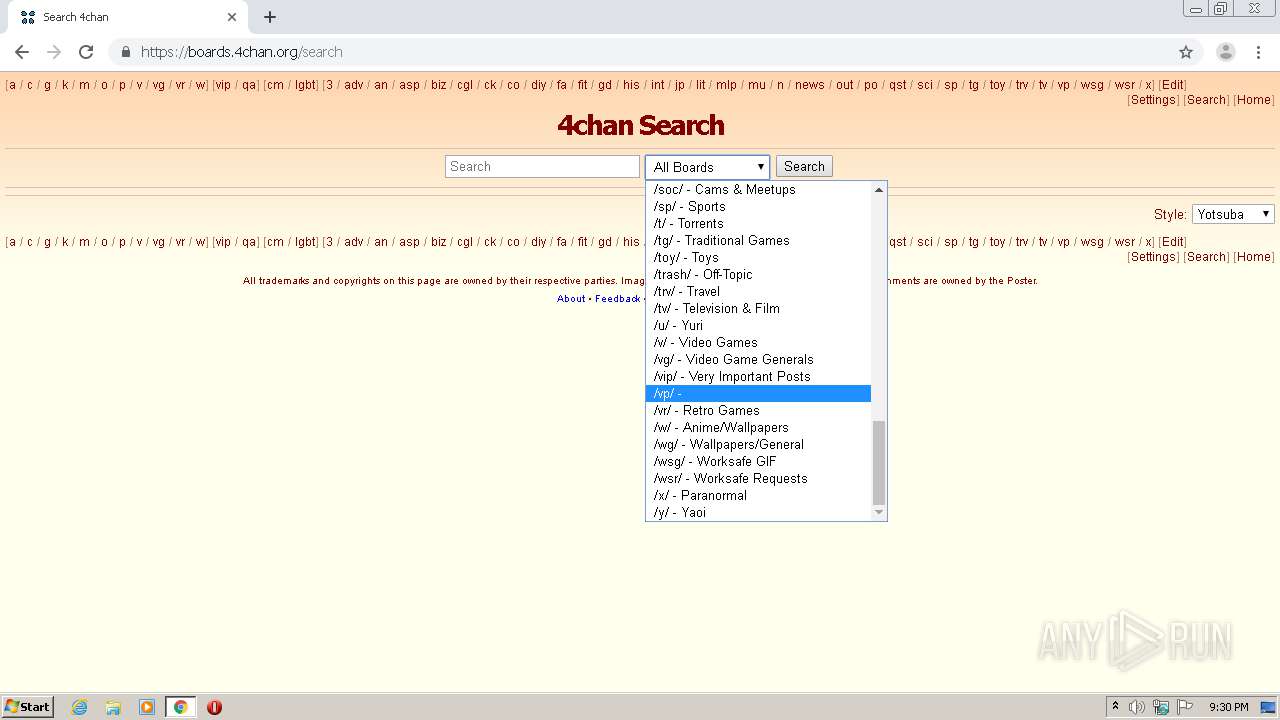Open Action Center flag icon

tap(1185, 707)
